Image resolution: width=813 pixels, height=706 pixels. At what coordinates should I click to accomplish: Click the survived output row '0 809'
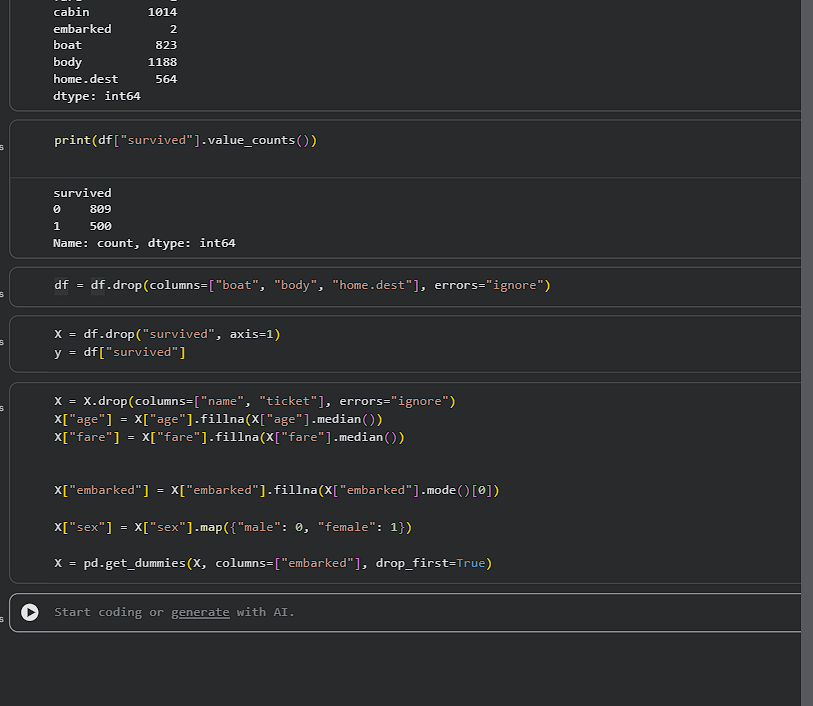pyautogui.click(x=82, y=209)
